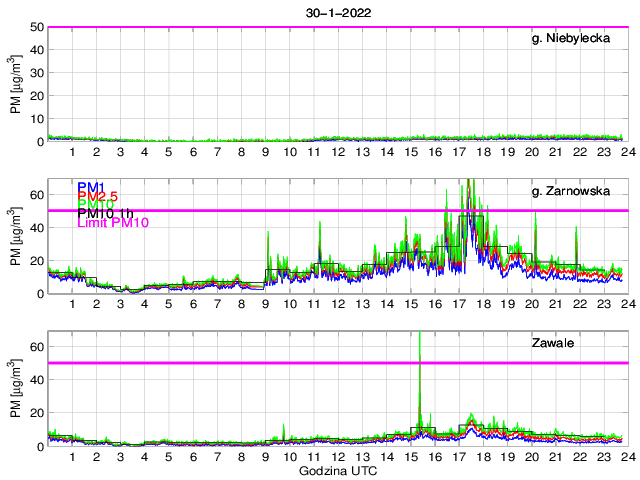Click the chart title 30-1-2022
The width and height of the screenshot is (640, 480).
point(336,13)
